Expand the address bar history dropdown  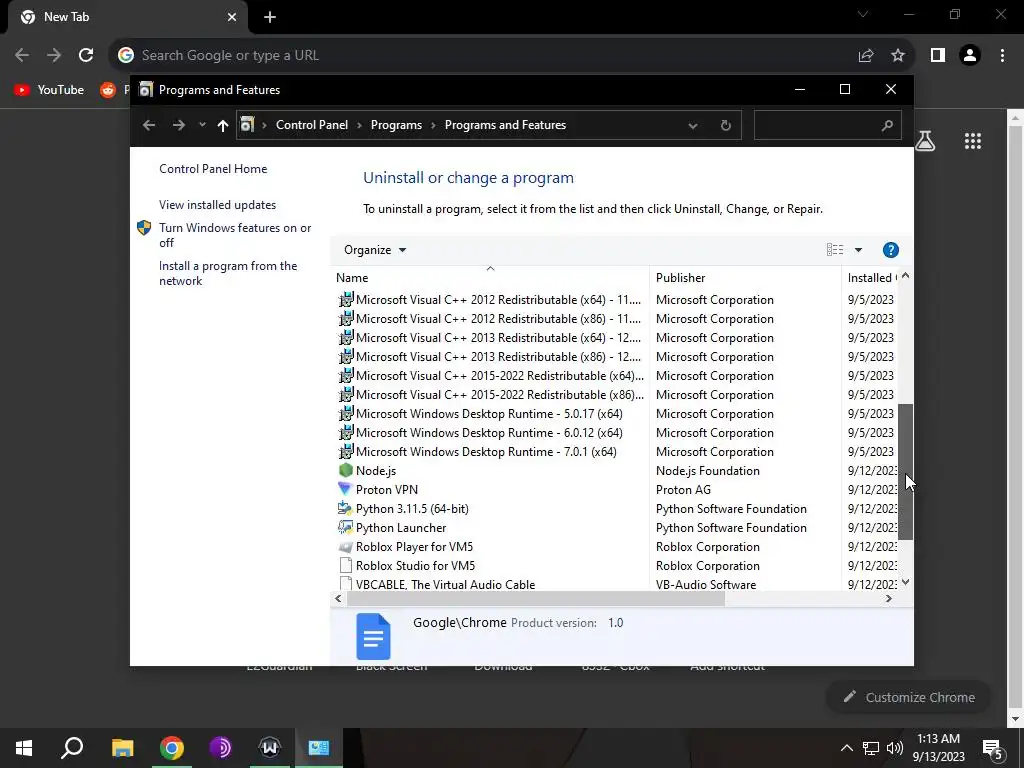pyautogui.click(x=693, y=125)
